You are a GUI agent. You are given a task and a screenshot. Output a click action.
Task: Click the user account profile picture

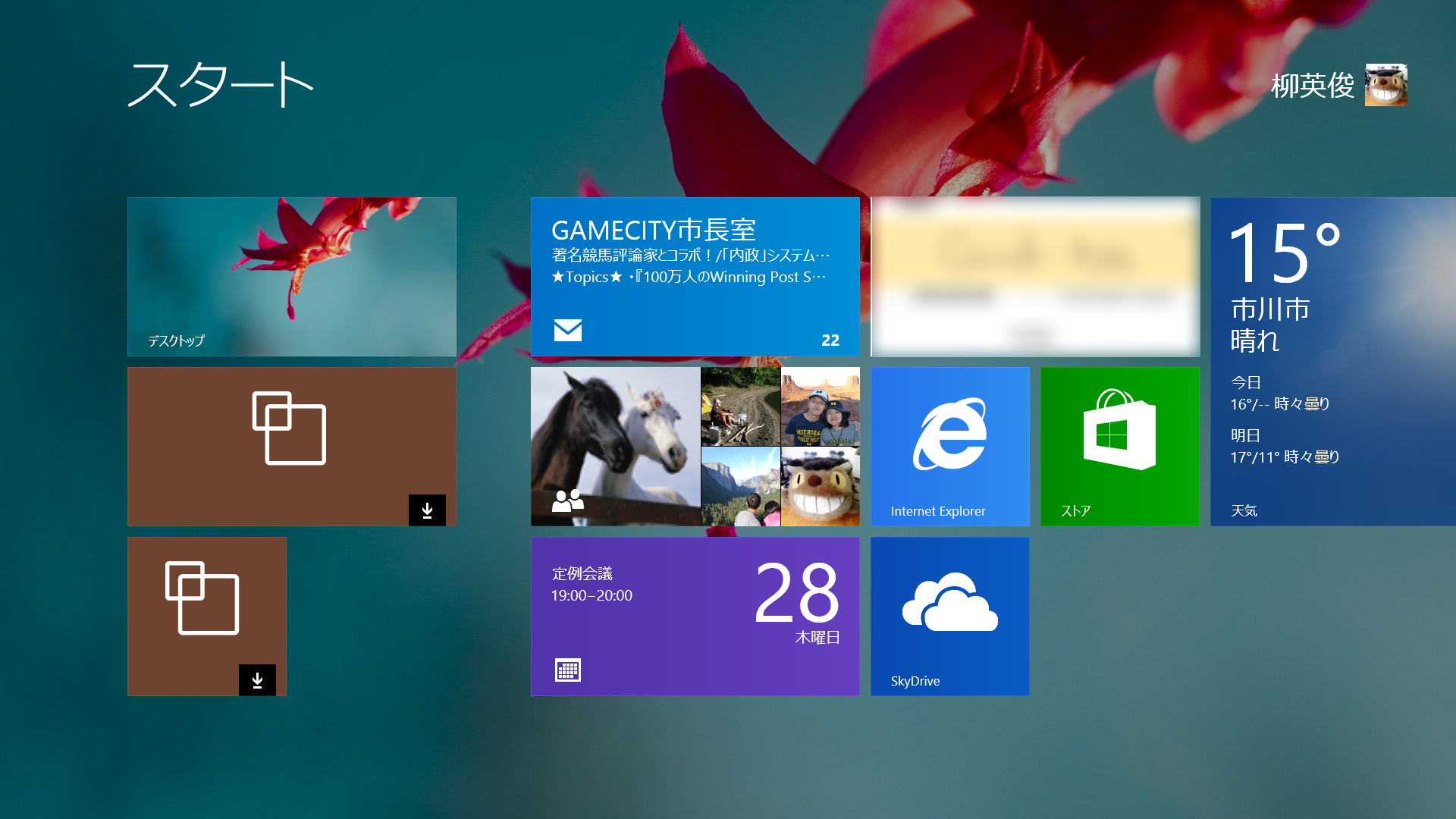point(1385,85)
